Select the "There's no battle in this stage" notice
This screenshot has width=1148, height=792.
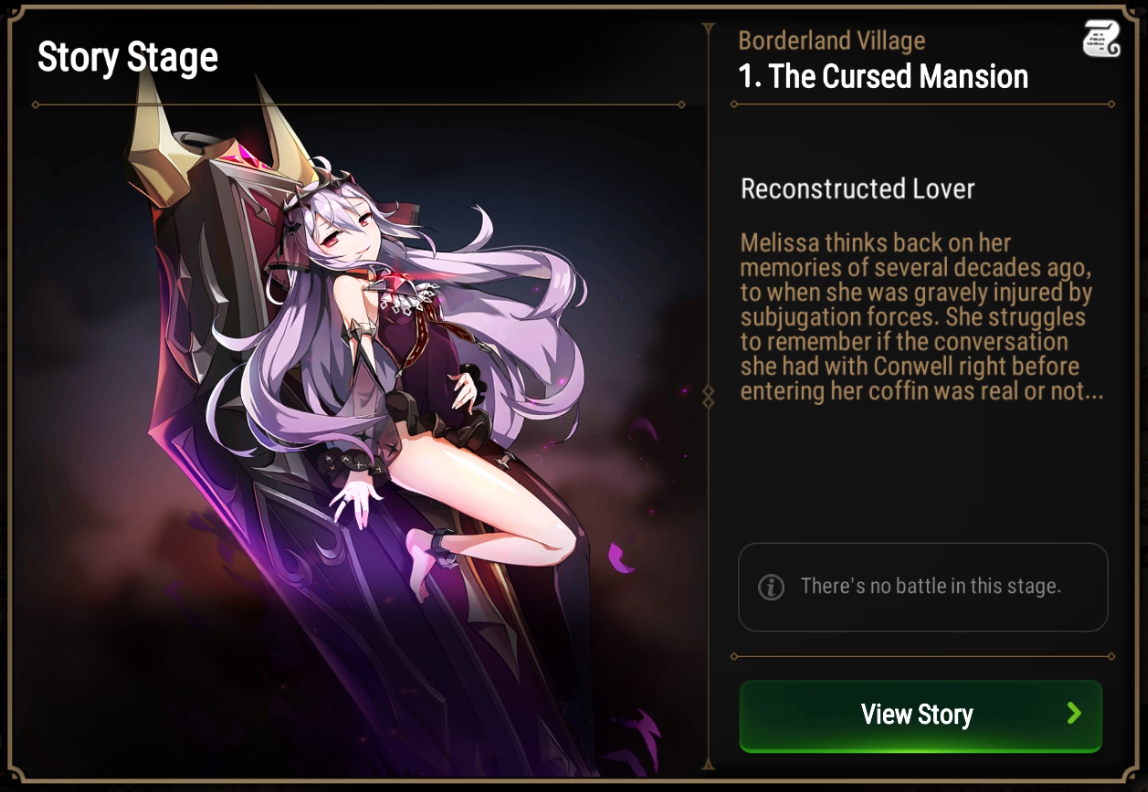(x=922, y=586)
